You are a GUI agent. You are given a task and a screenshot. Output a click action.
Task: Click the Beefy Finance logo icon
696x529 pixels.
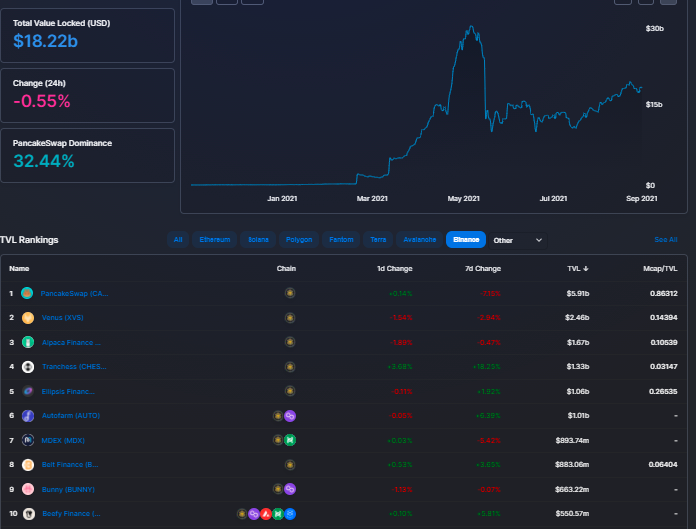point(29,514)
